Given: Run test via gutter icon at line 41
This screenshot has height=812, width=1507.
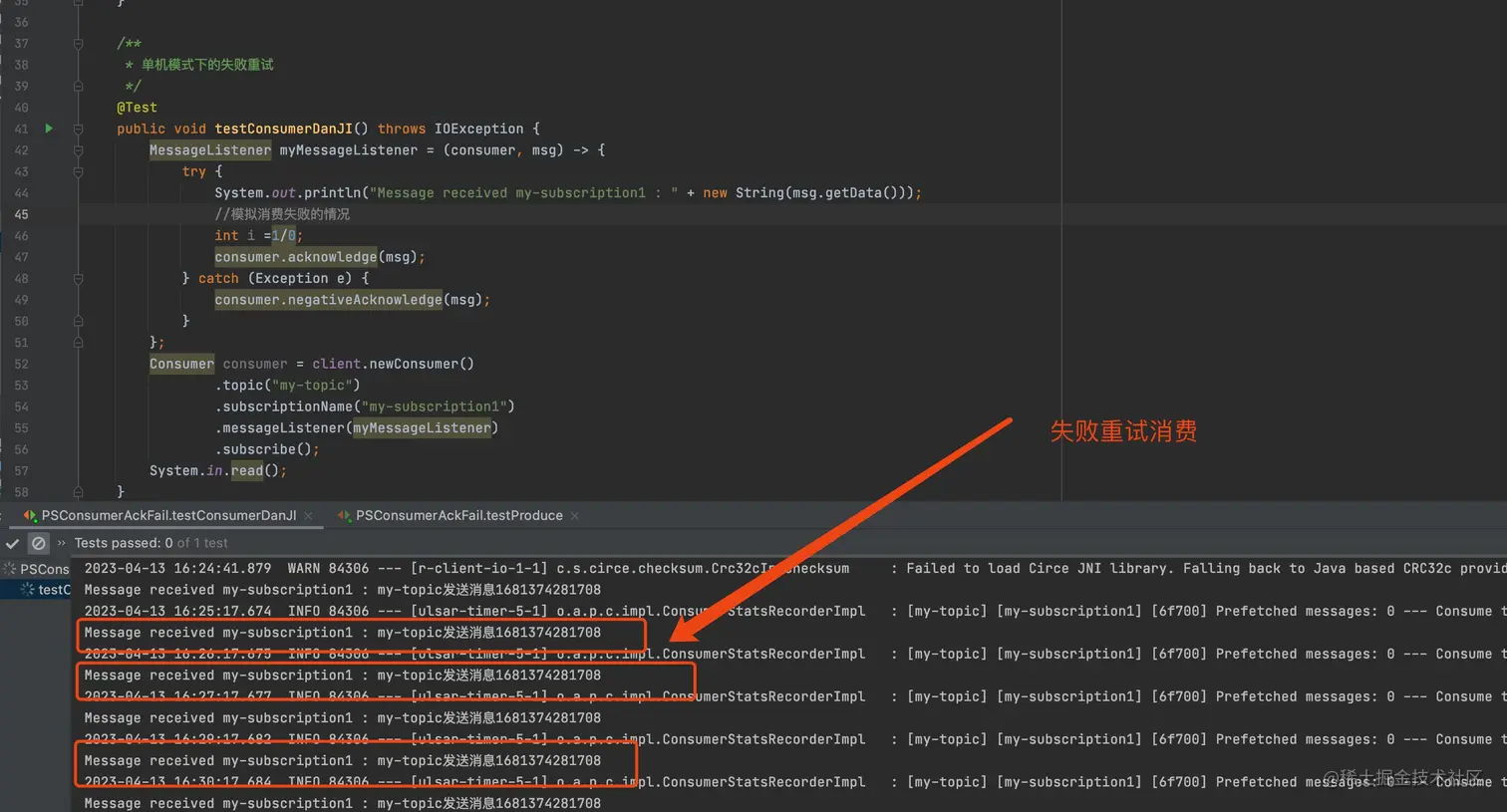Looking at the screenshot, I should 49,129.
